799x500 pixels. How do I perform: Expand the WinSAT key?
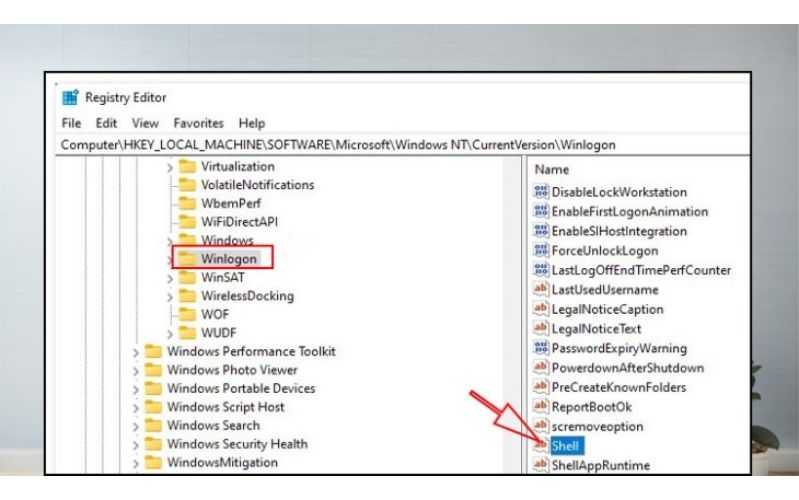point(170,278)
